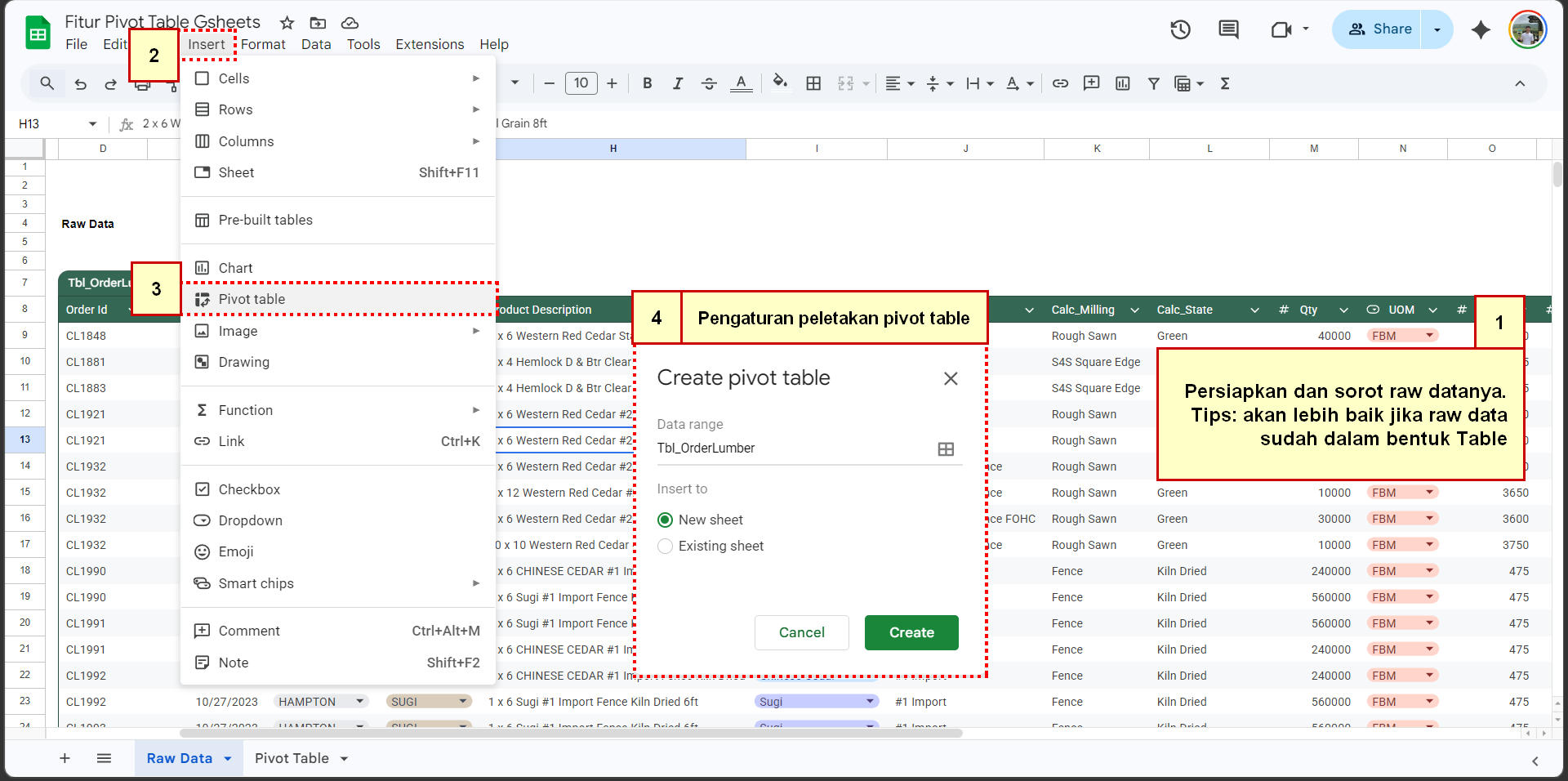Switch to the Pivot Table sheet tab
Screen dimensions: 1568x781
coord(292,758)
